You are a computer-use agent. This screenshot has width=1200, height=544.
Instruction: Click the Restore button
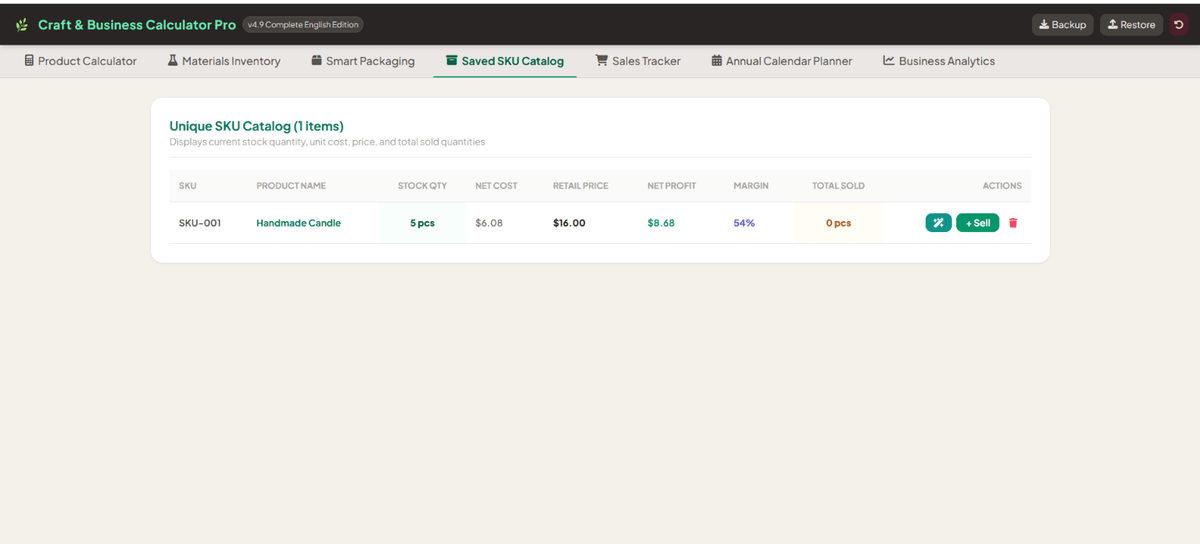tap(1131, 25)
